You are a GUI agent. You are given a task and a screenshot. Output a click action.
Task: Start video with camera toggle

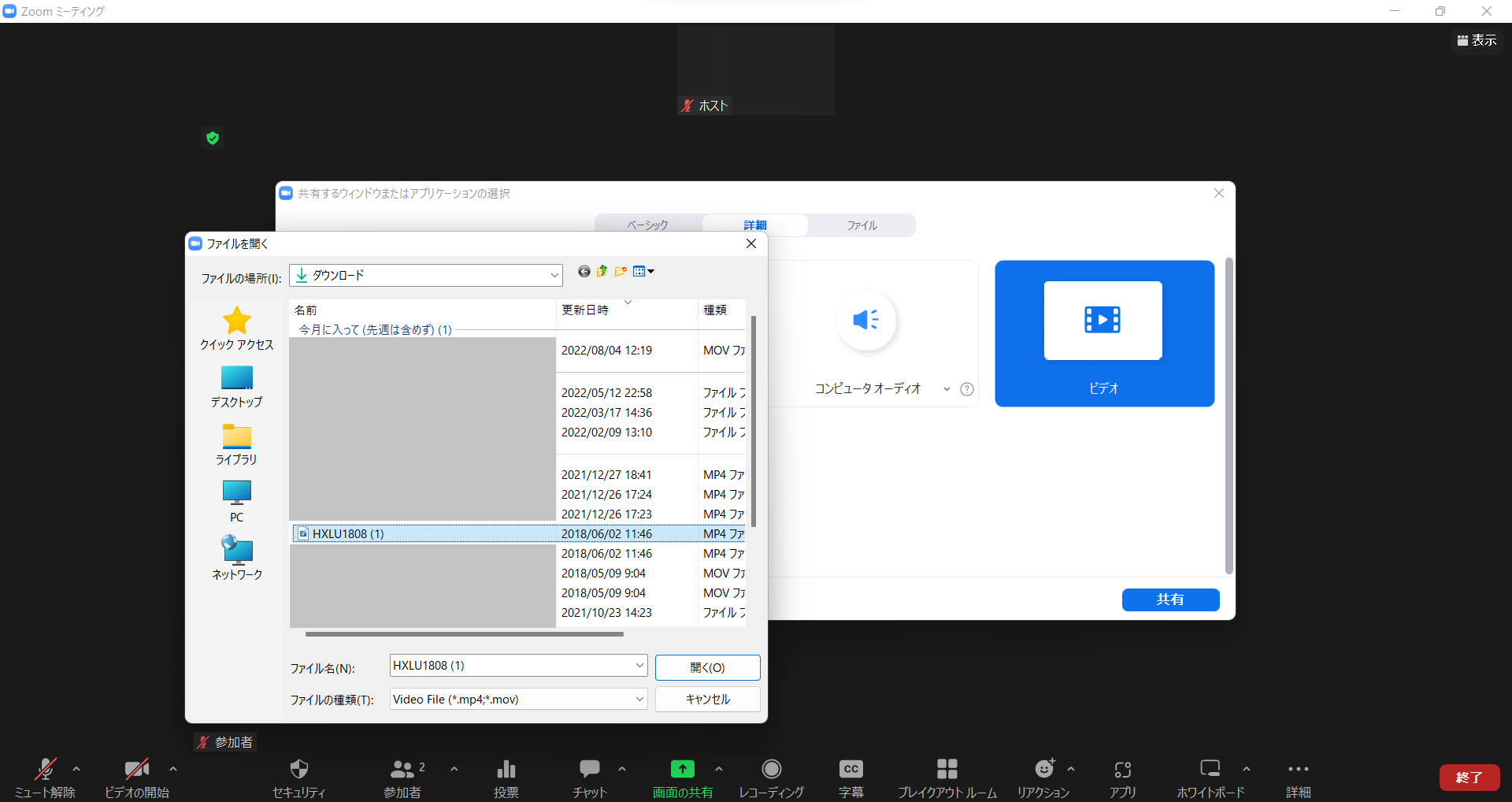136,769
